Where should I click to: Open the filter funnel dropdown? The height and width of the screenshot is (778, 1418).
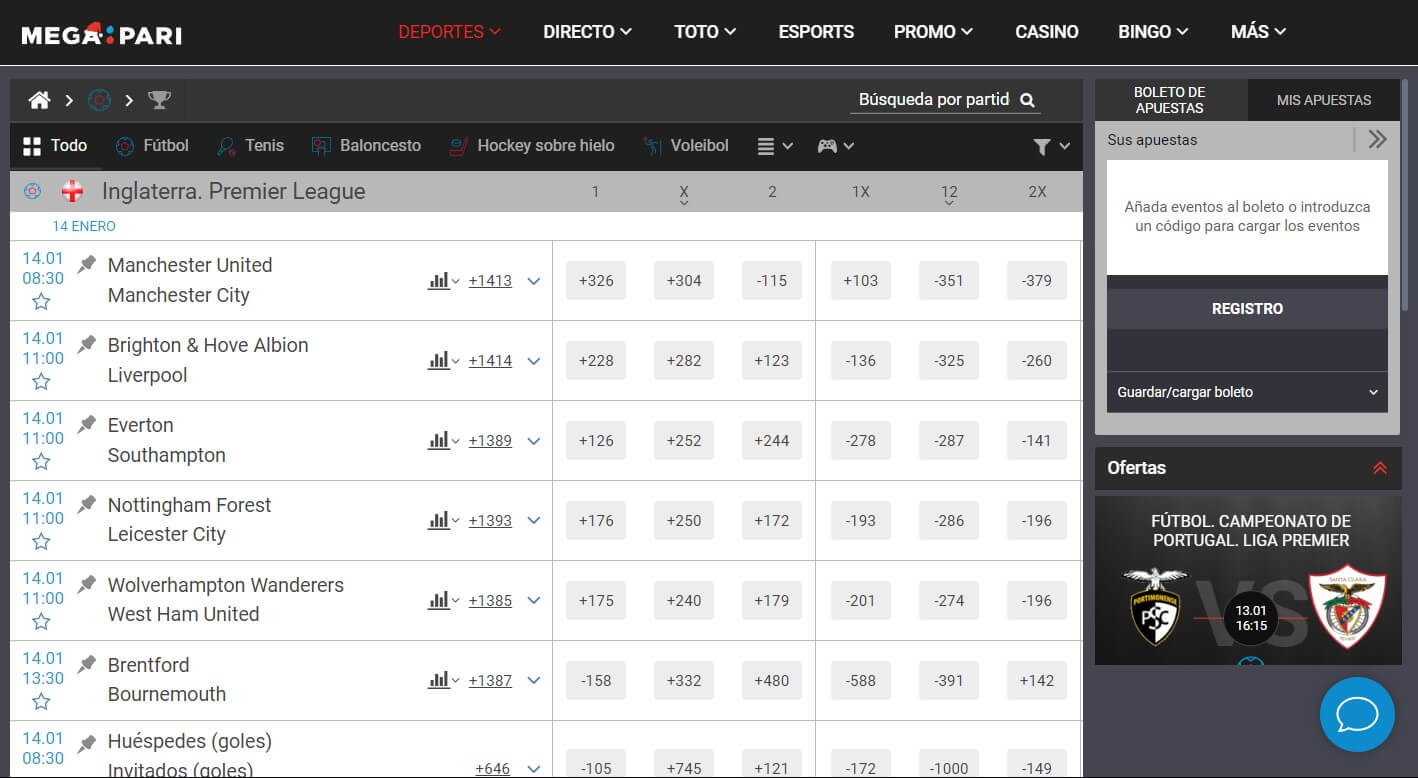1051,147
